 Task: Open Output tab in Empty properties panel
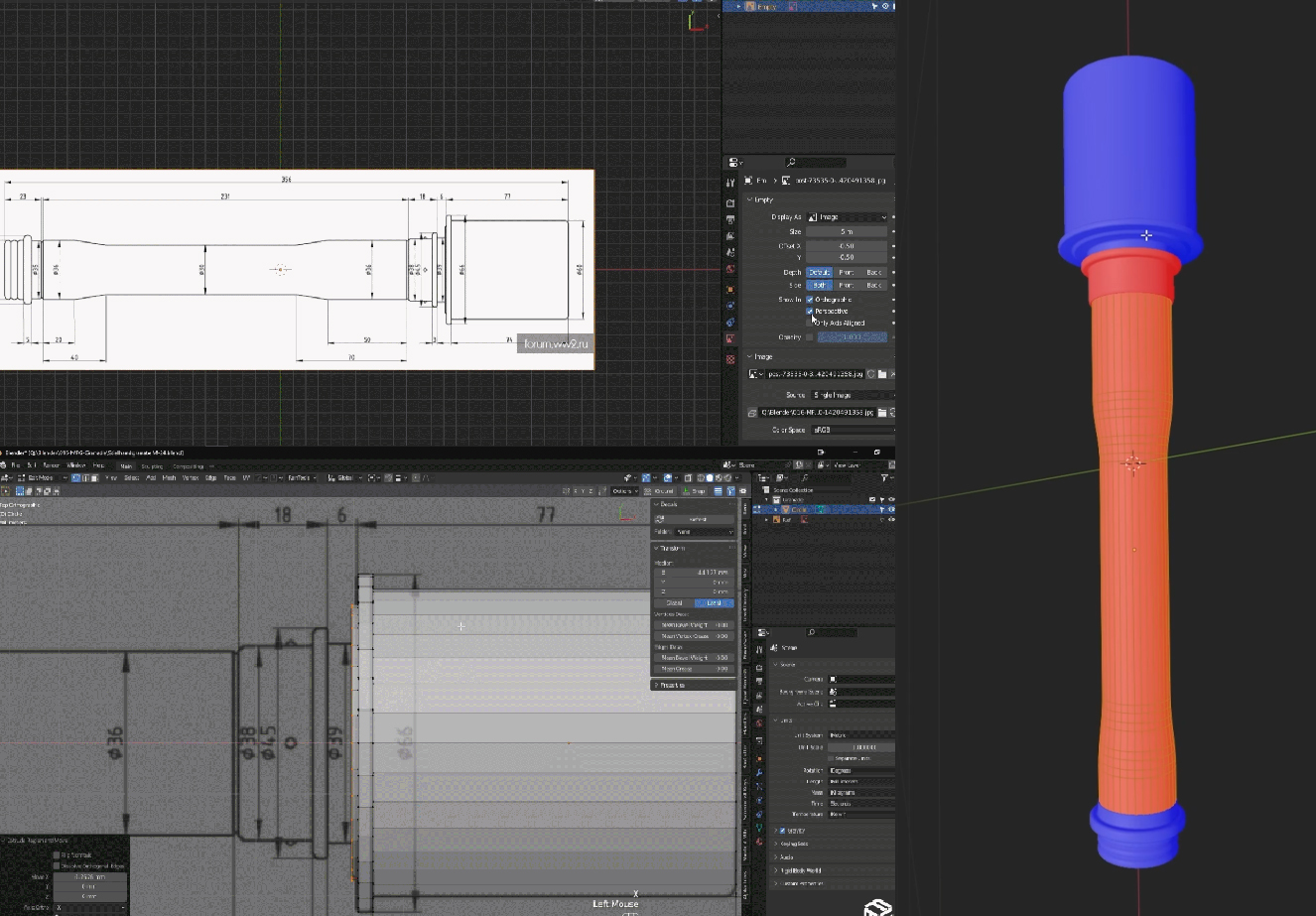730,219
